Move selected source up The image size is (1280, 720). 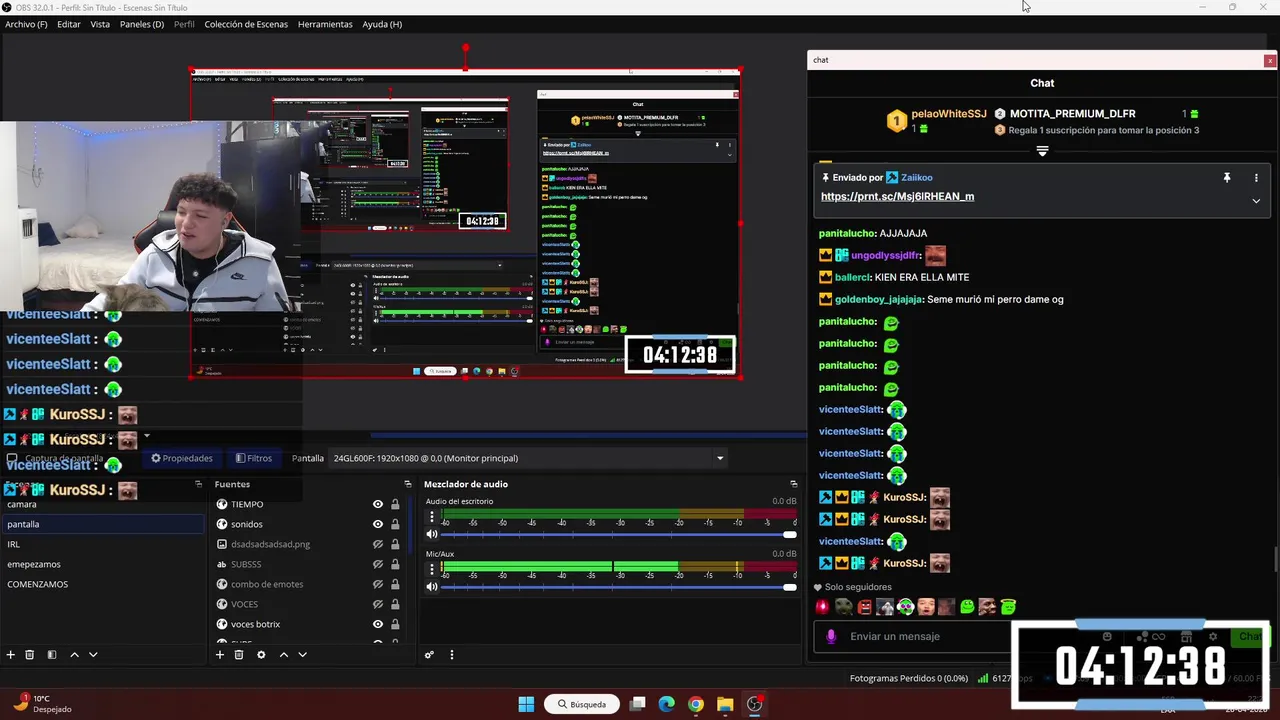pyautogui.click(x=283, y=655)
